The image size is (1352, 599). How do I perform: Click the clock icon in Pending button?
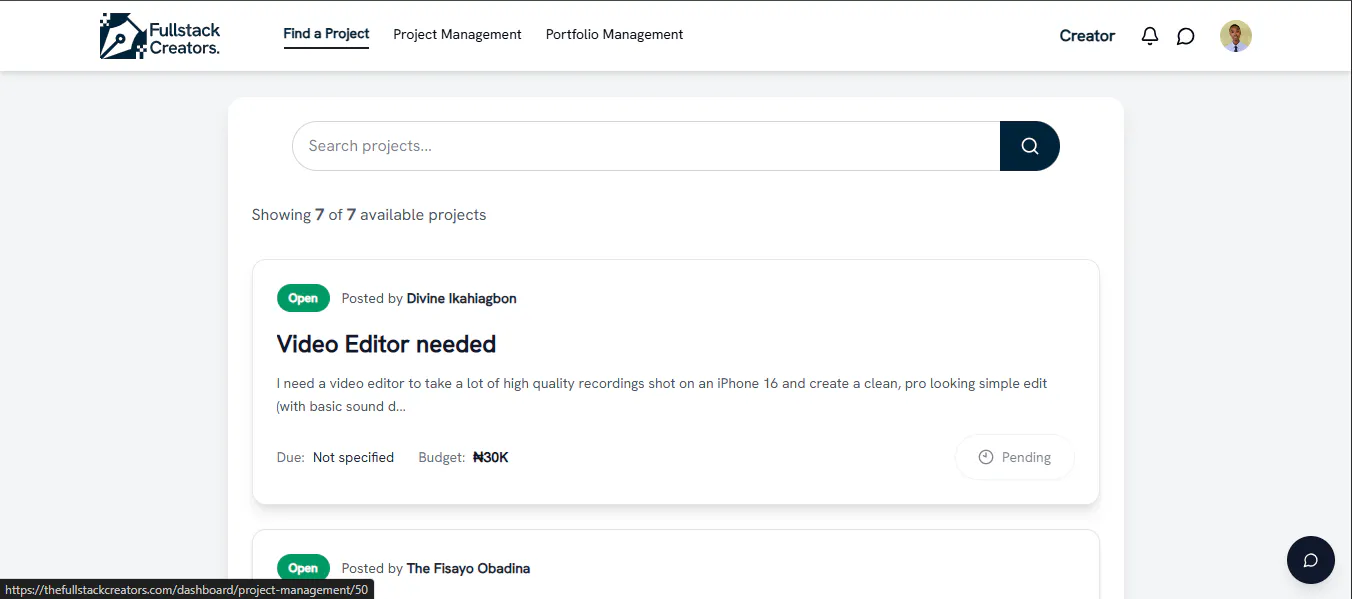(x=986, y=457)
